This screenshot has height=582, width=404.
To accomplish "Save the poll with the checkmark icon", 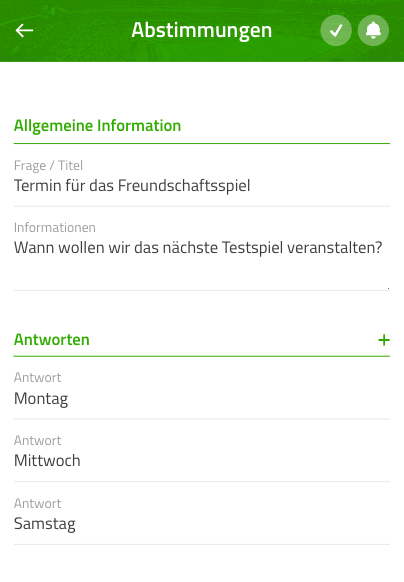I will tap(336, 30).
